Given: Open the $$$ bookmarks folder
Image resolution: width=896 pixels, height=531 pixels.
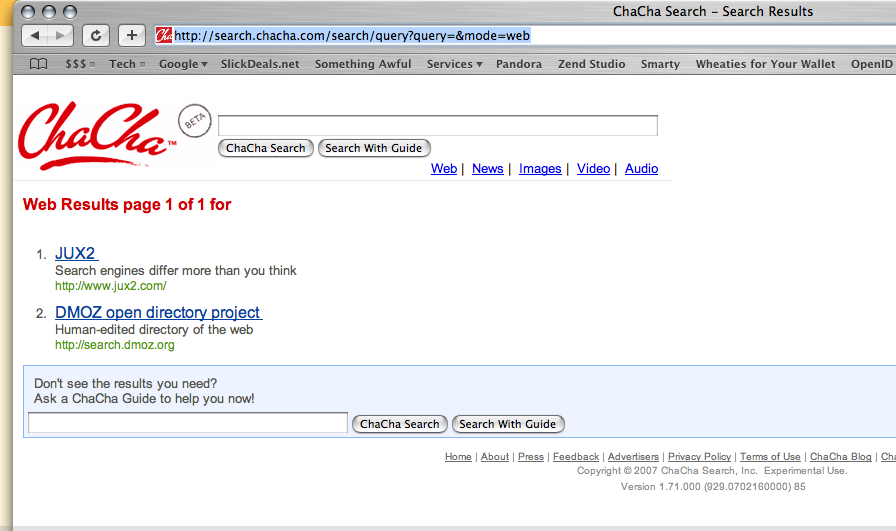Looking at the screenshot, I should point(80,64).
